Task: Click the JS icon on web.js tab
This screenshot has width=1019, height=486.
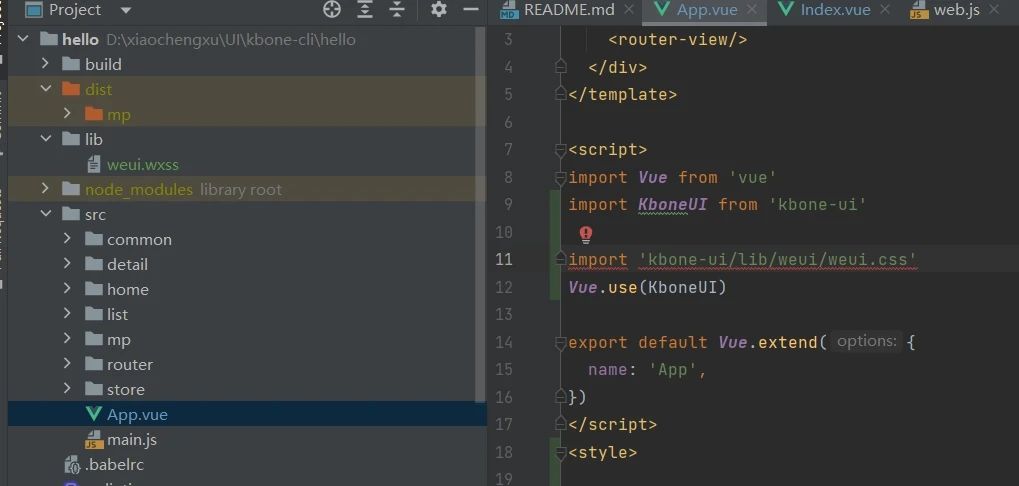Action: click(x=919, y=10)
